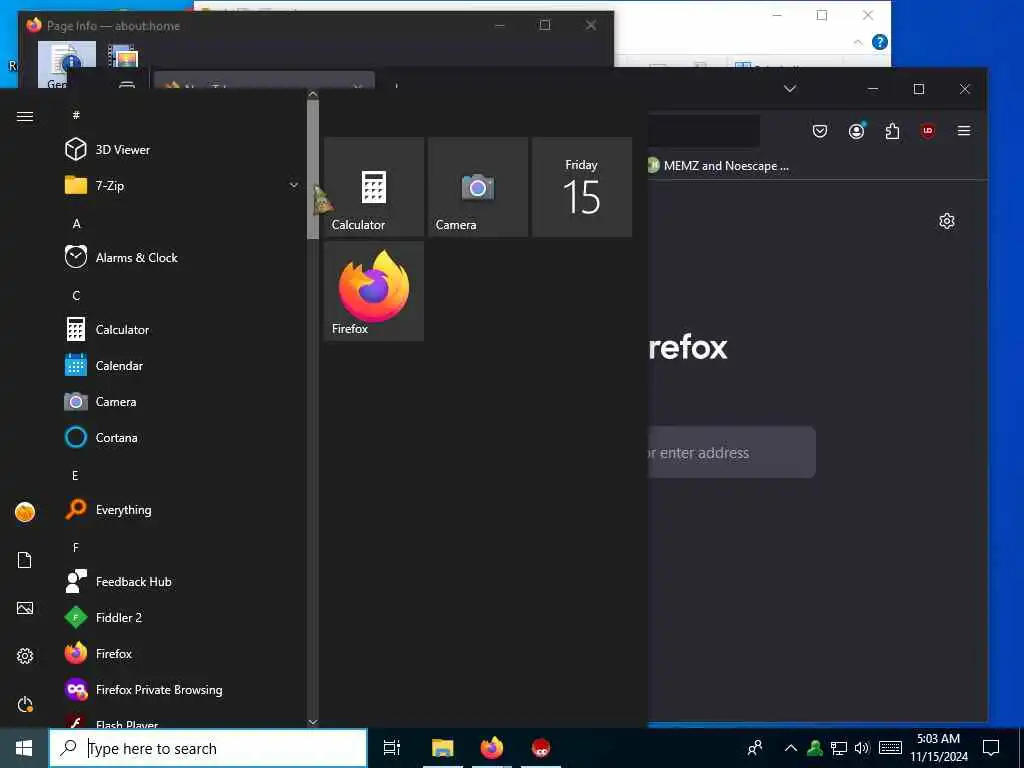1024x768 pixels.
Task: Click the Camera pinned tile
Action: click(478, 187)
